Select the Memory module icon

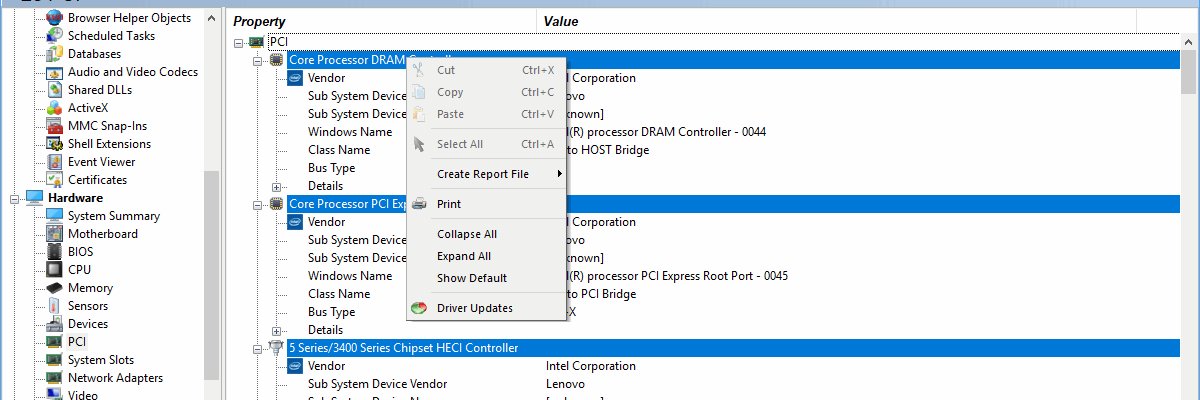[54, 288]
